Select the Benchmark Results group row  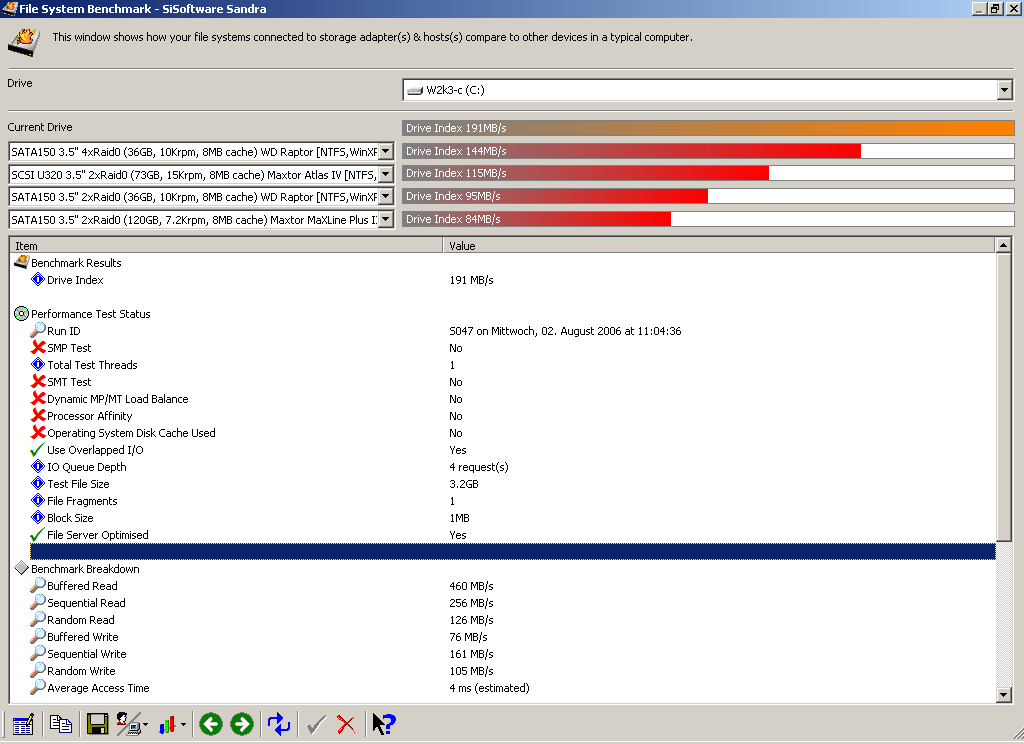503,263
